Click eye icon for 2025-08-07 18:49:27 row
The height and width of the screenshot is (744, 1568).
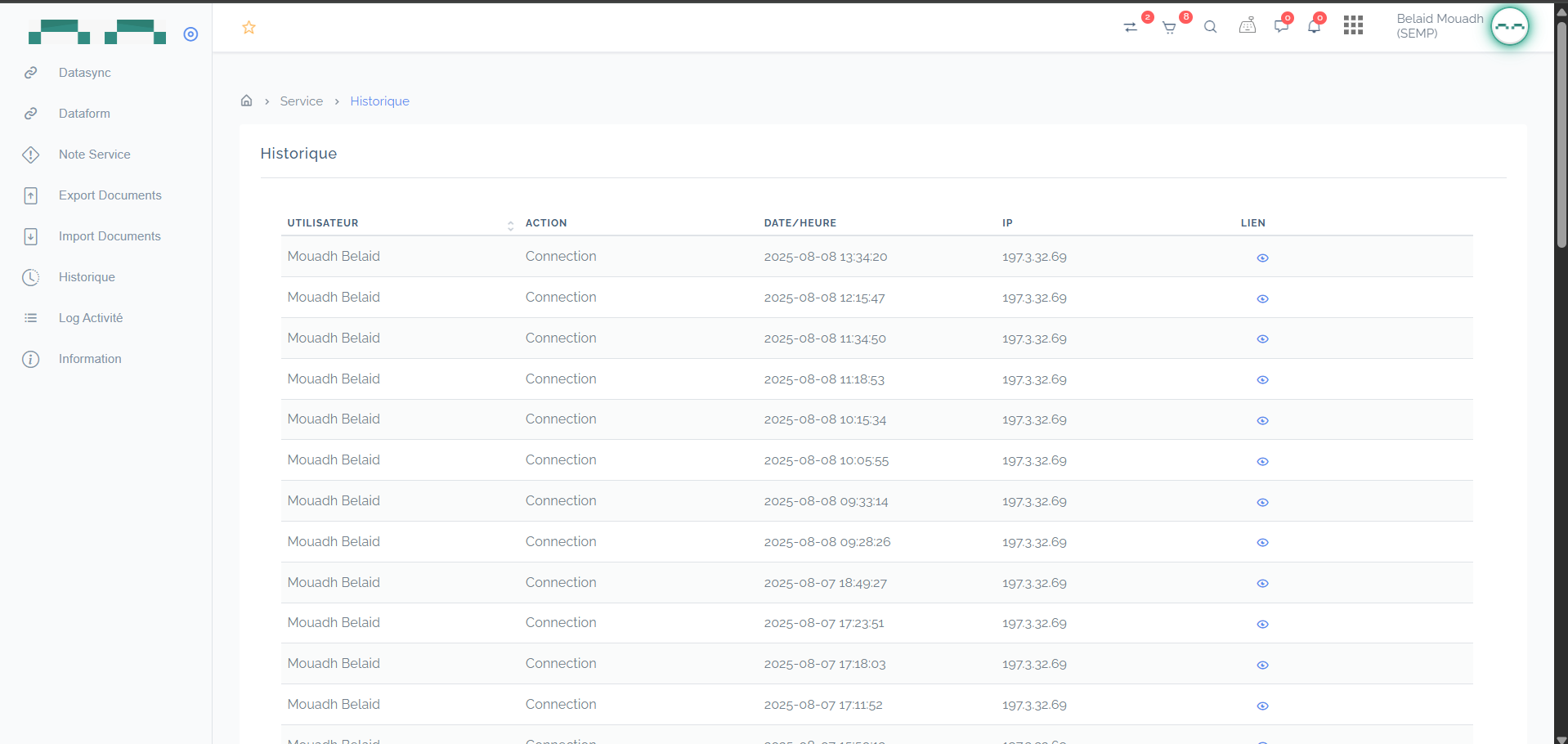click(x=1262, y=584)
